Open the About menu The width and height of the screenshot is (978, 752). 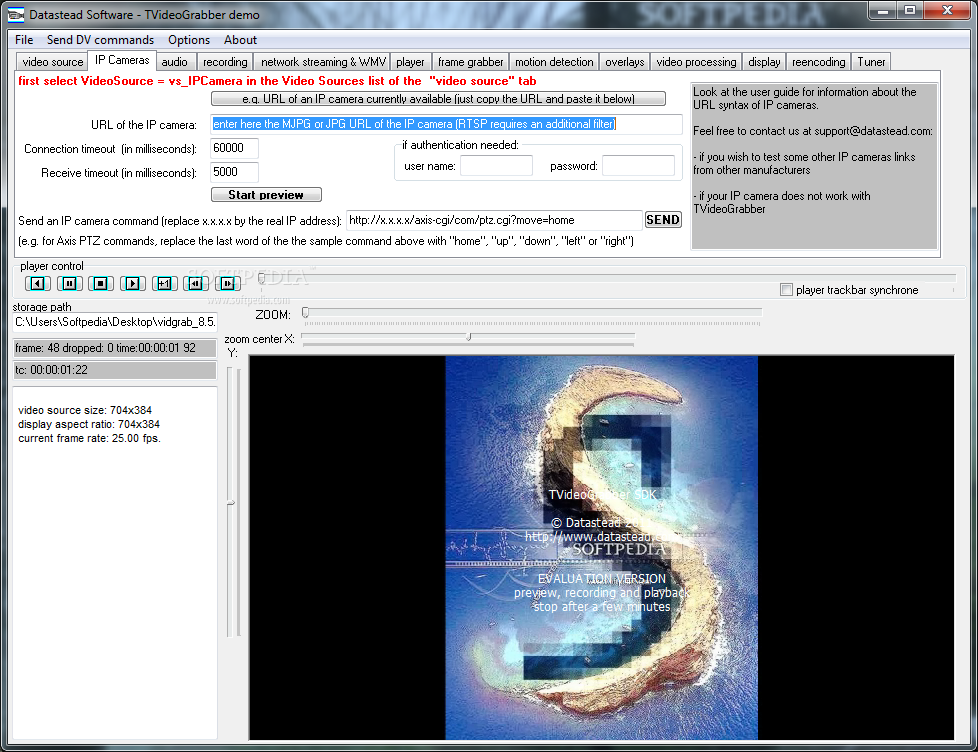tap(240, 40)
